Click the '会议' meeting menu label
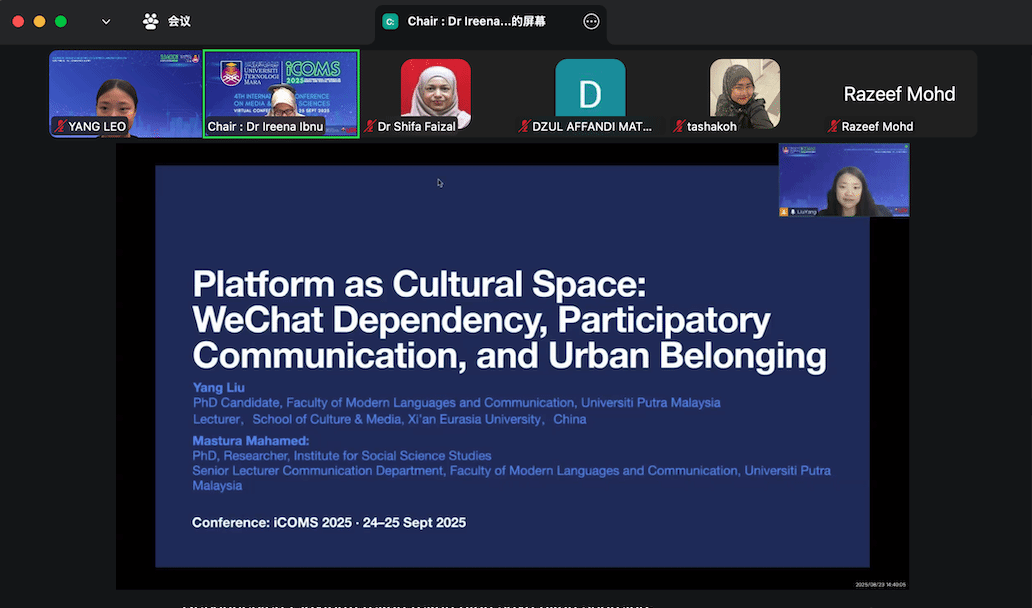 [179, 21]
